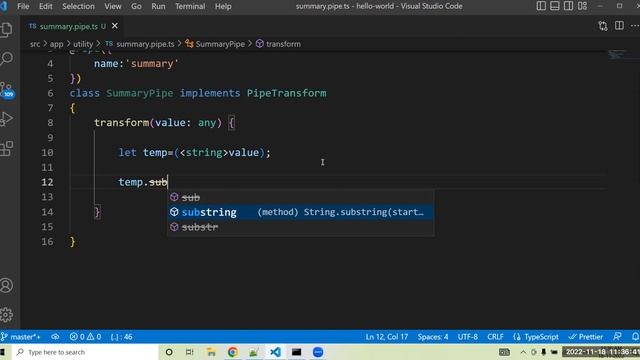Click the class SummaryPipe declaration line
The width and height of the screenshot is (640, 360).
(198, 93)
